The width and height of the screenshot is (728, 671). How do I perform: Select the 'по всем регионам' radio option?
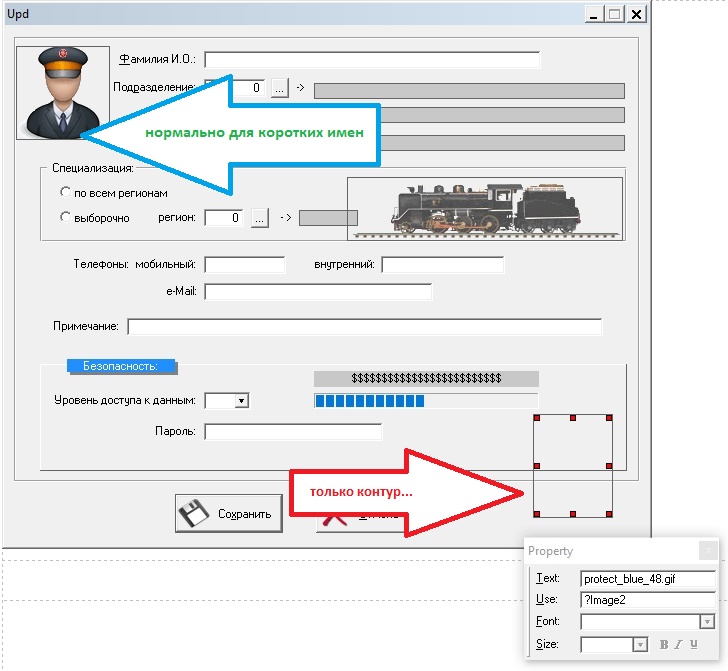[x=65, y=192]
